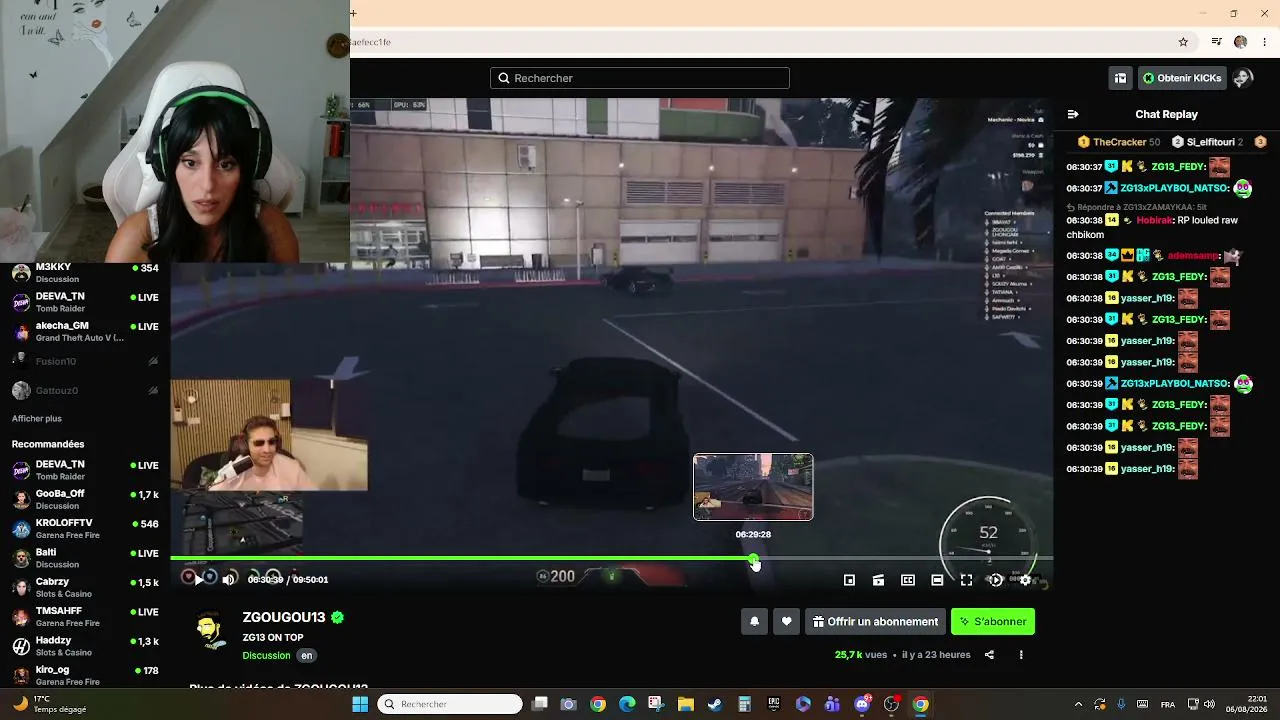
Task: Click the taskbar Rechercher search box
Action: pos(450,704)
